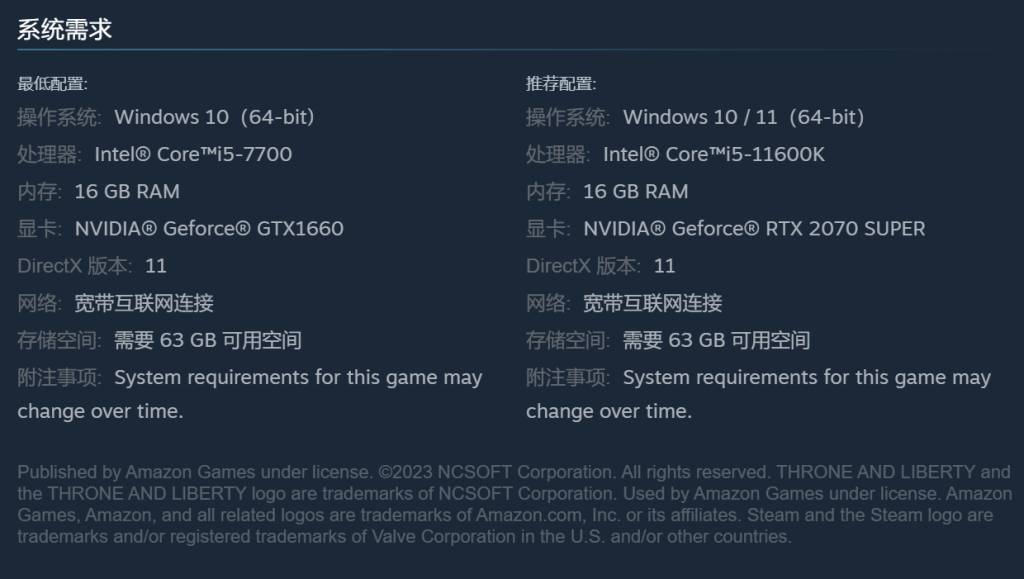This screenshot has height=579, width=1024.
Task: Select the 最低配置 label
Action: (52, 84)
